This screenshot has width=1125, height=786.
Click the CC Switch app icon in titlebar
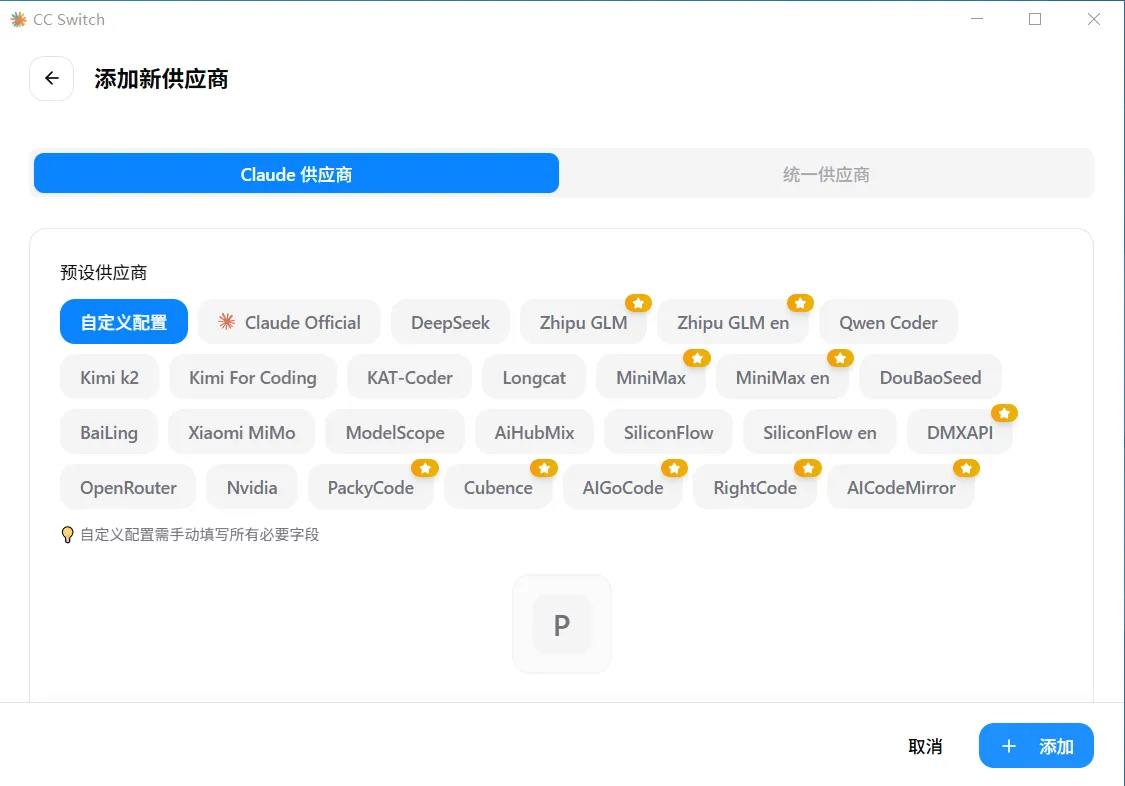17,18
